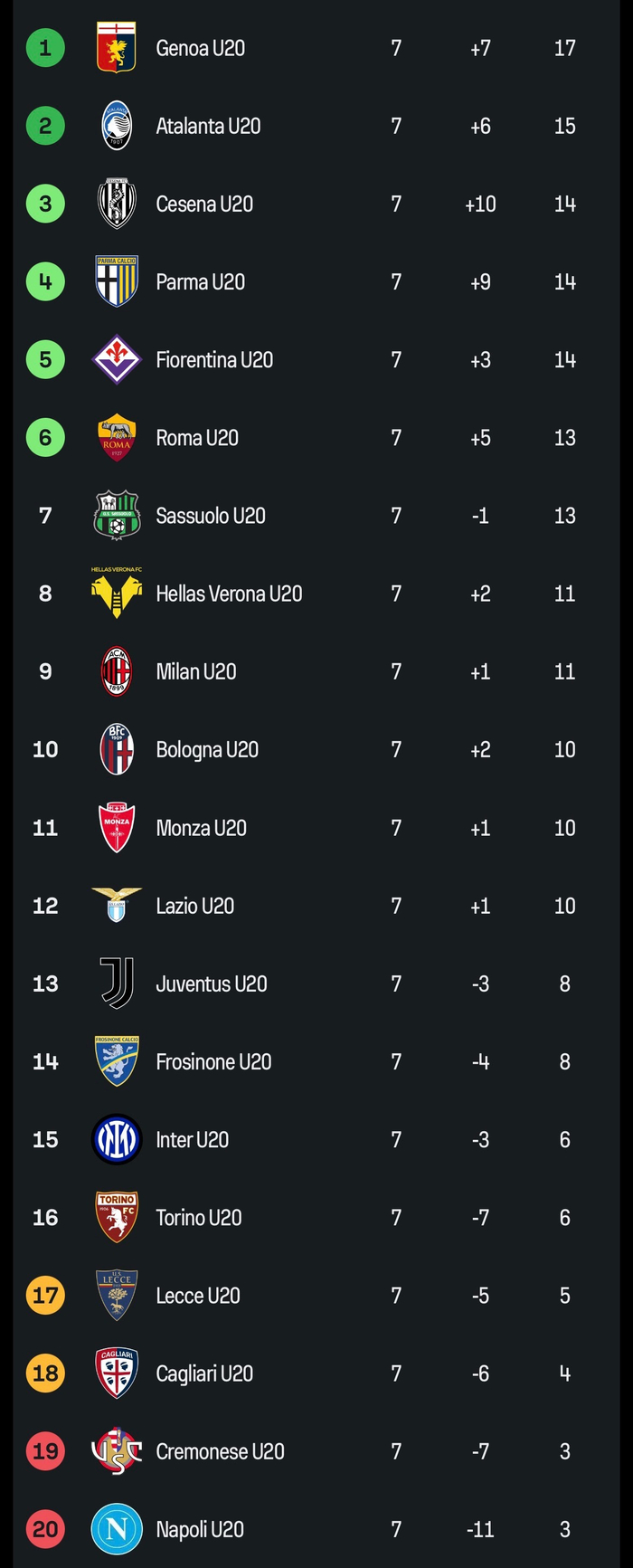Image resolution: width=633 pixels, height=1568 pixels.
Task: Click the Bologna U20 team name
Action: click(207, 750)
